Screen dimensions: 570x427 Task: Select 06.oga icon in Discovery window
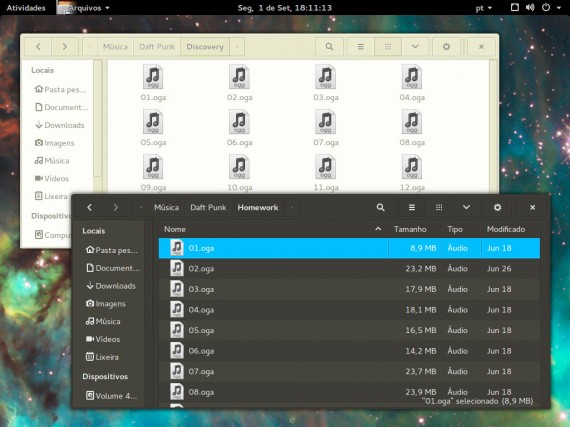tap(239, 122)
